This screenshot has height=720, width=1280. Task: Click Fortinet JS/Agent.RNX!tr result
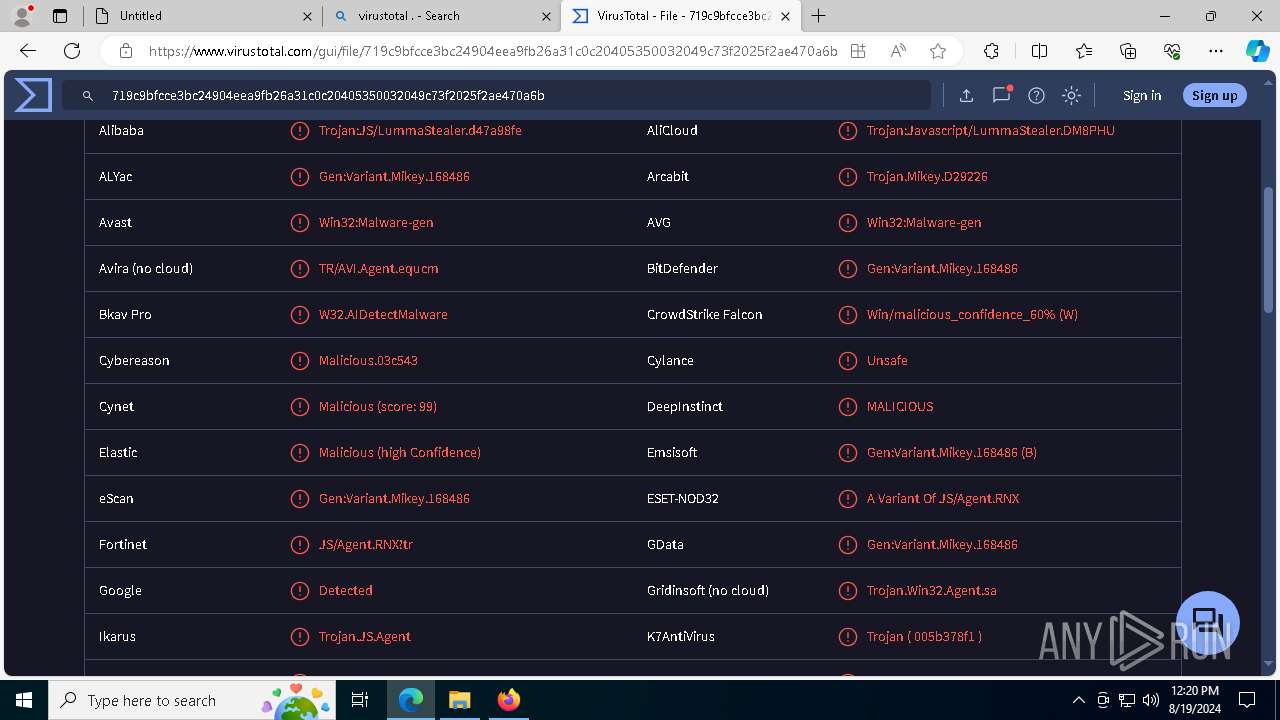(366, 544)
